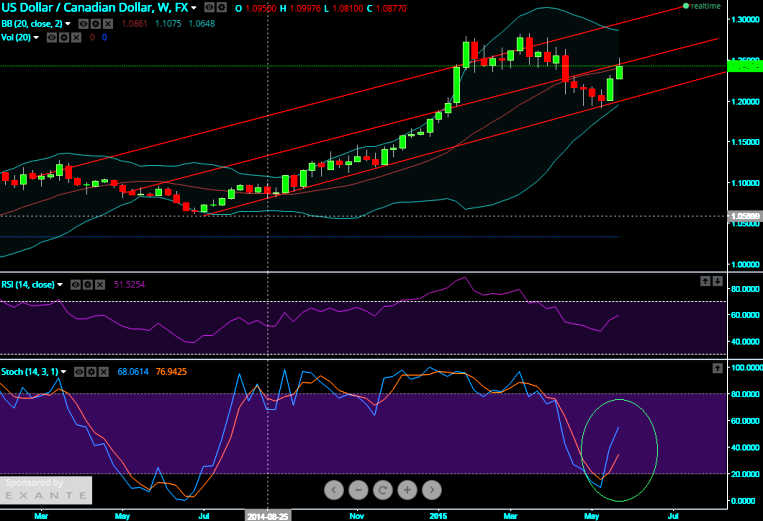Open the Vol (20) settings gear
The height and width of the screenshot is (521, 763).
62,37
